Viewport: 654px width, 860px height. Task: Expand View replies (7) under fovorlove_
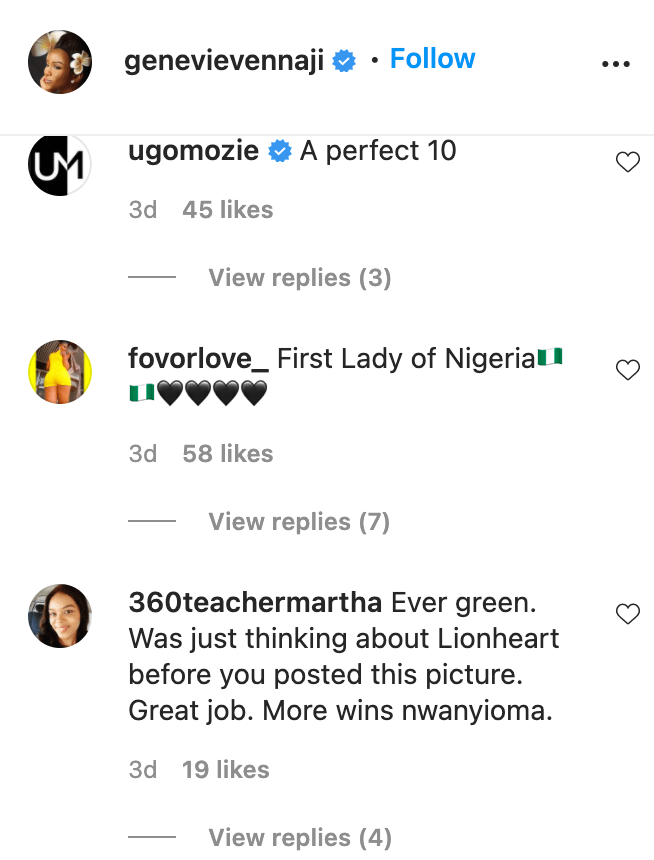pyautogui.click(x=299, y=522)
